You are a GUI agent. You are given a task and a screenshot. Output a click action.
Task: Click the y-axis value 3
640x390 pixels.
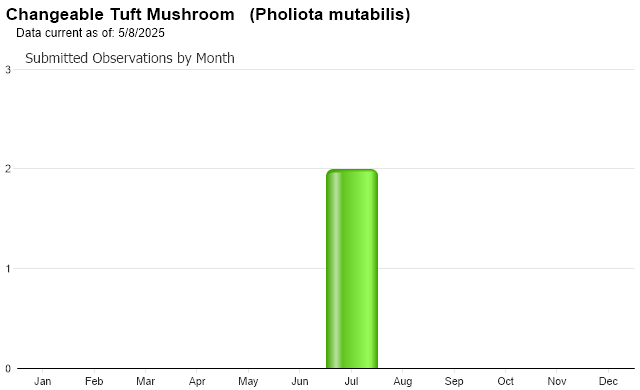point(8,70)
